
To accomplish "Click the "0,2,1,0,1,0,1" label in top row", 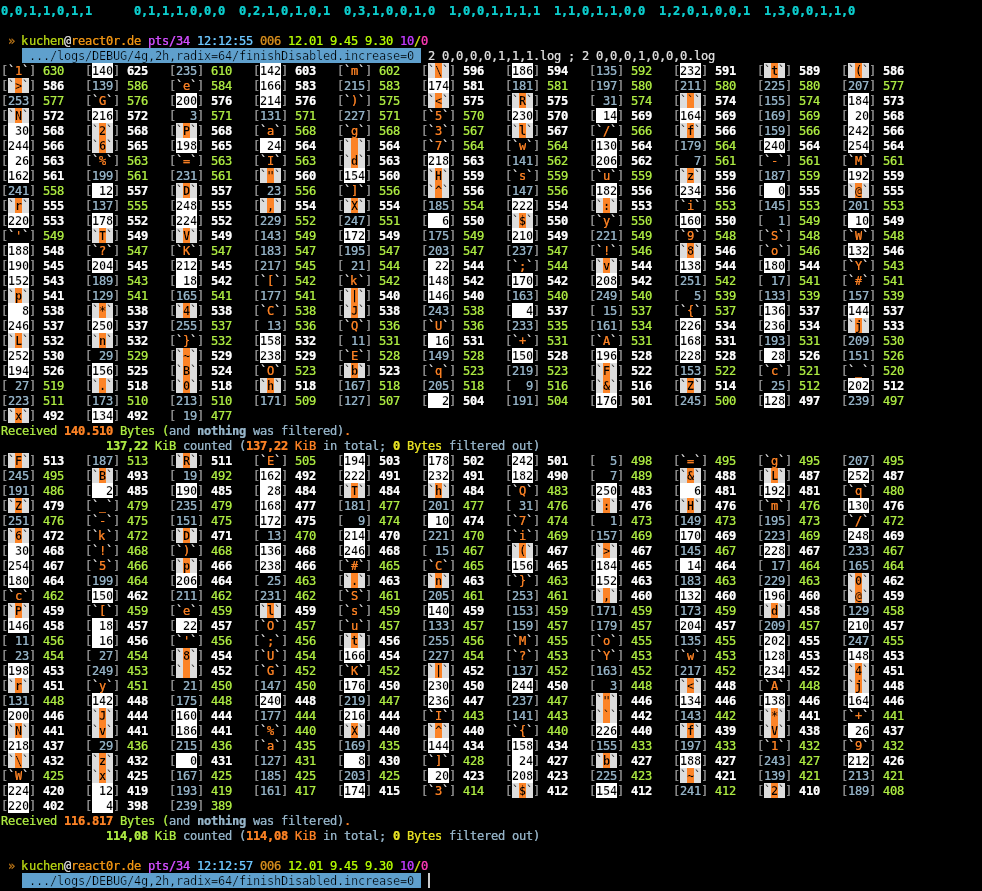I will [284, 10].
